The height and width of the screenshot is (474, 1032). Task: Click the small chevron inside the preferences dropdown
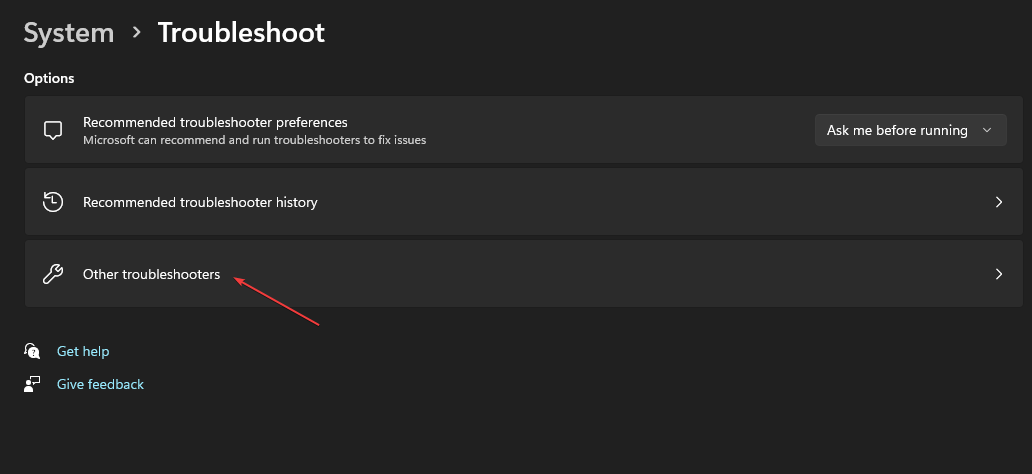click(x=987, y=130)
